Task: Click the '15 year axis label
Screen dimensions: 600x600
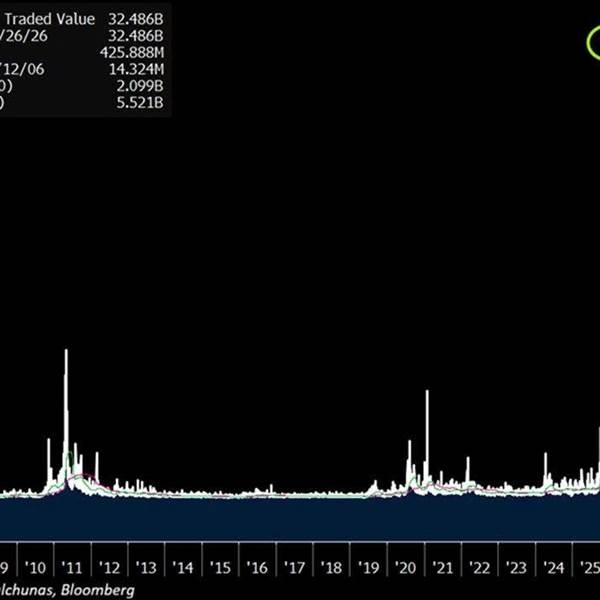Action: (x=220, y=567)
